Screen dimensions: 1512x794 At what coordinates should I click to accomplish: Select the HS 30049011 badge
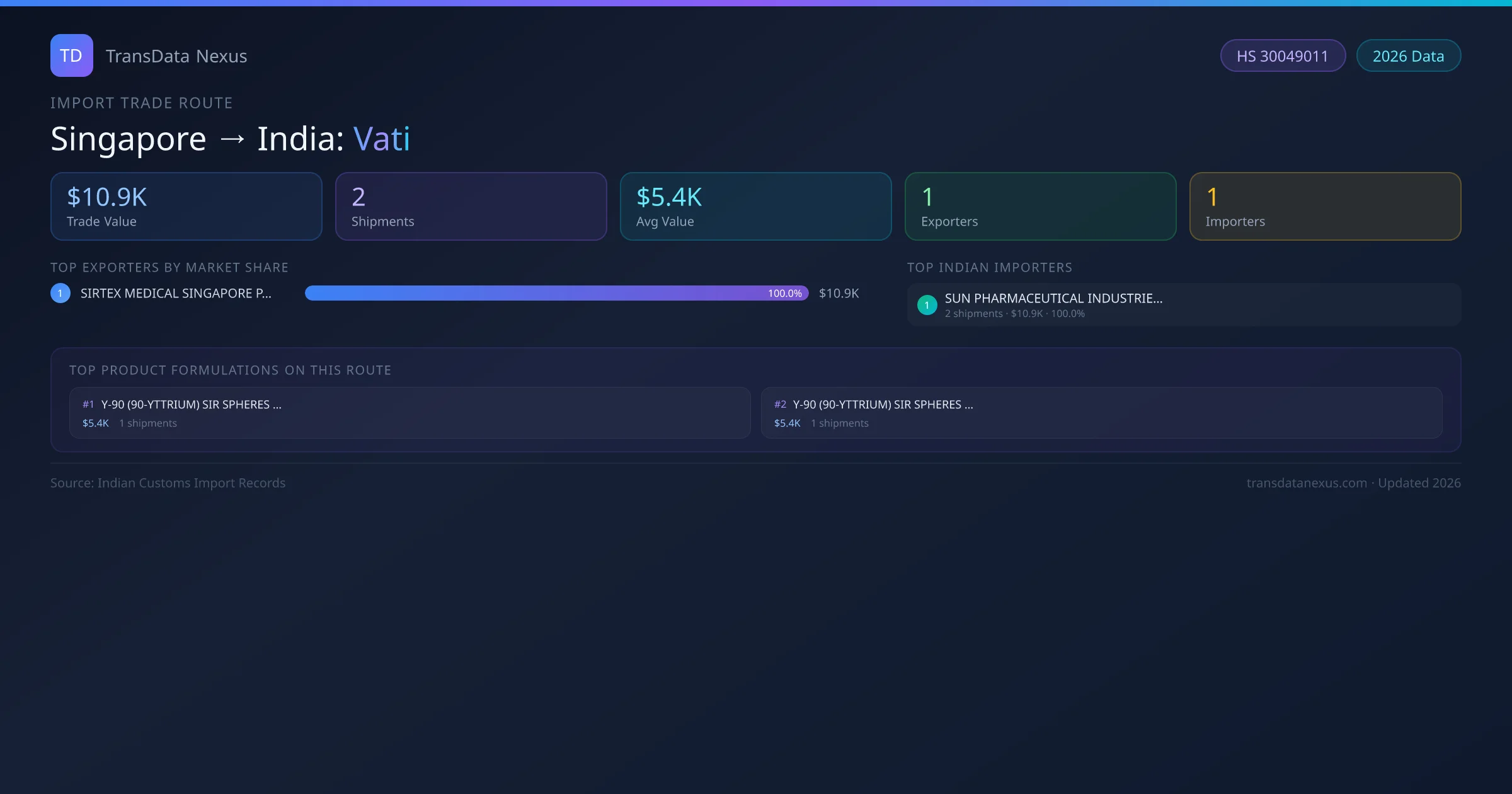1282,56
